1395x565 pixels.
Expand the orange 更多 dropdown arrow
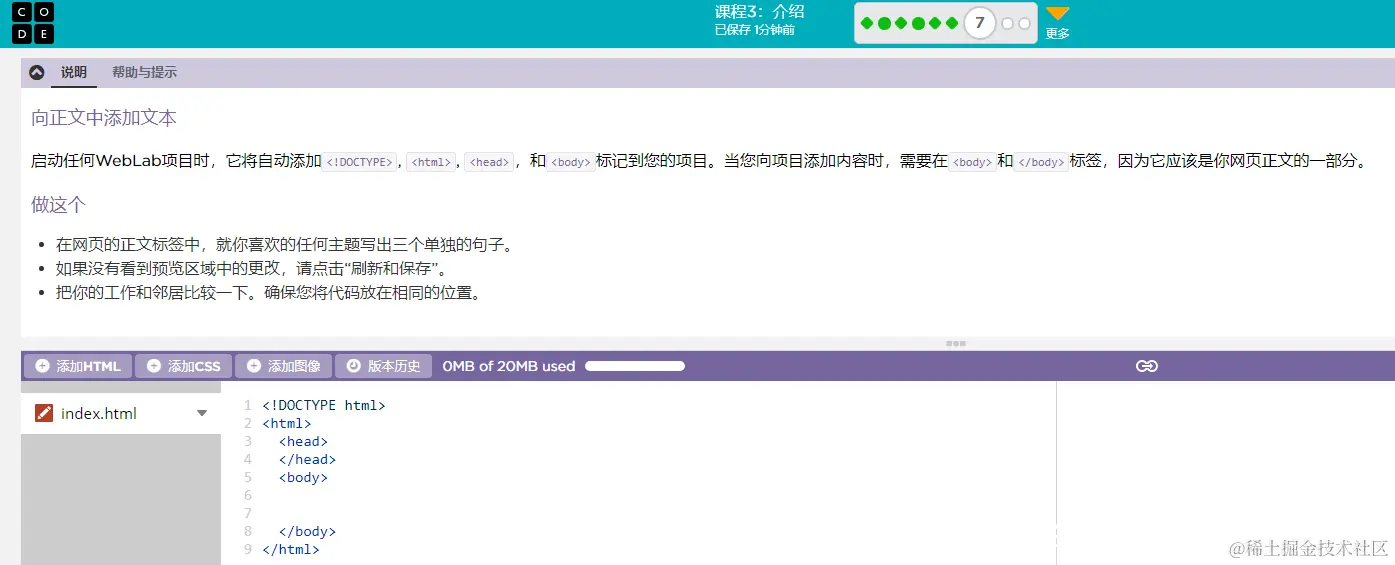tap(1058, 14)
